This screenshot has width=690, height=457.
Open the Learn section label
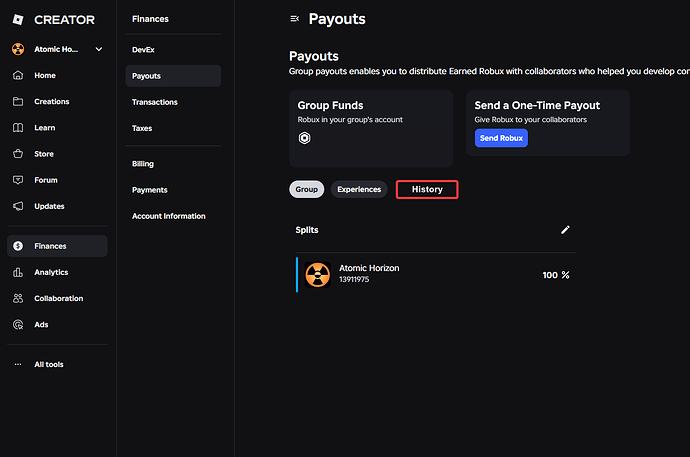click(45, 128)
